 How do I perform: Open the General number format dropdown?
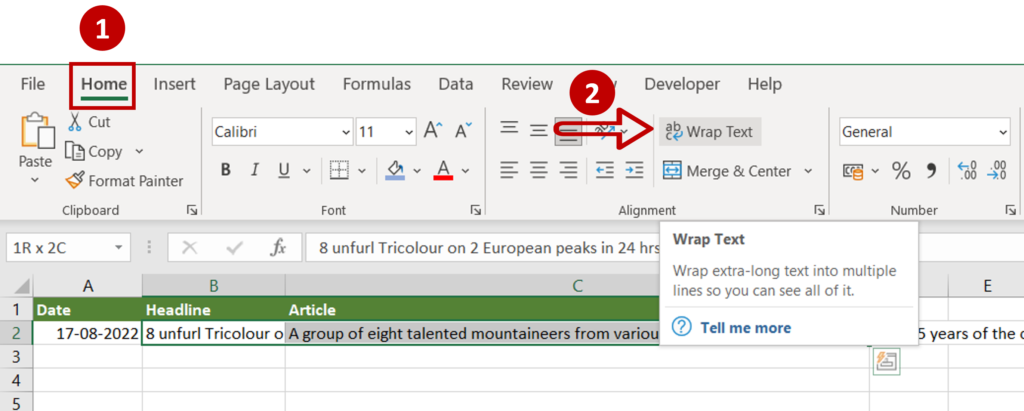(x=1003, y=132)
